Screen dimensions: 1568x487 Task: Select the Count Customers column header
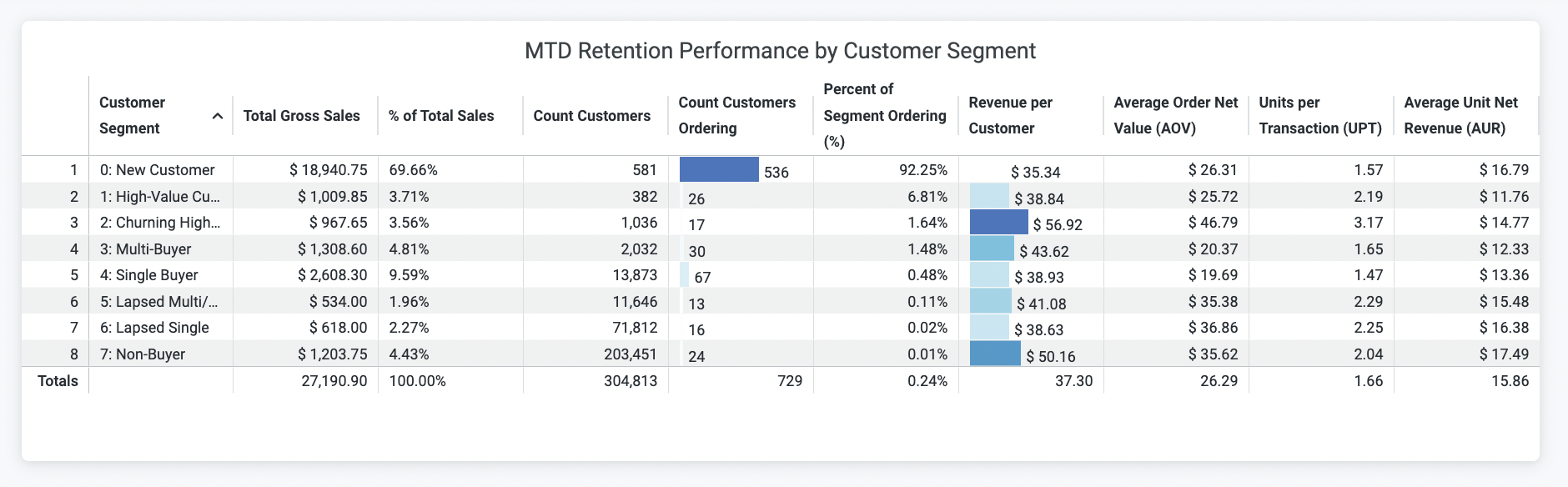click(x=591, y=116)
